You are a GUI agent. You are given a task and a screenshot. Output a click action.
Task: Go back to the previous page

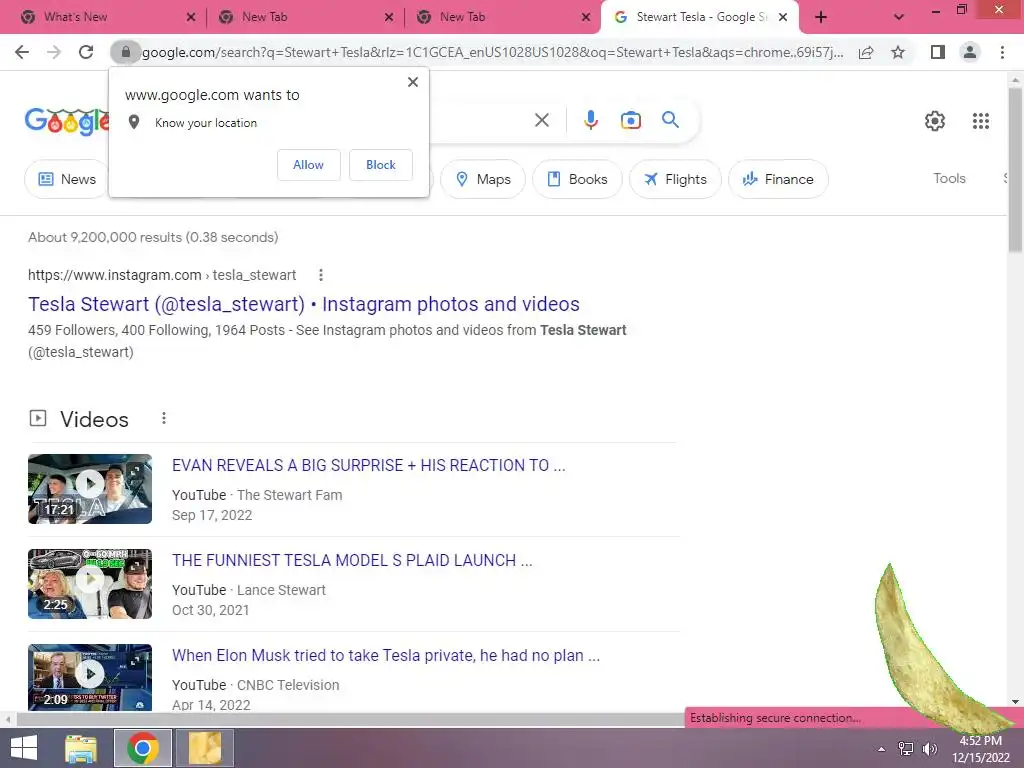22,52
